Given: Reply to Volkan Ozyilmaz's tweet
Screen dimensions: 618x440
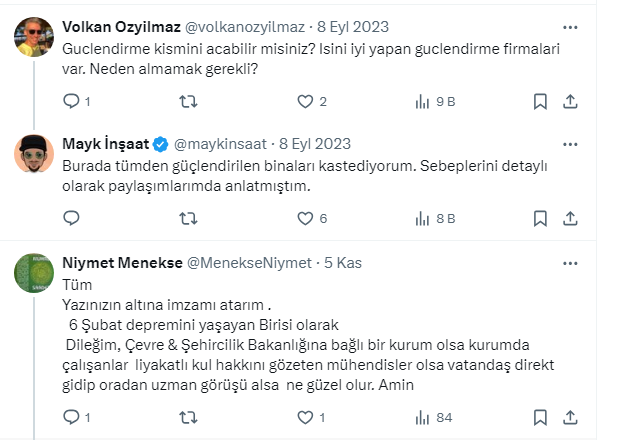Looking at the screenshot, I should point(71,101).
